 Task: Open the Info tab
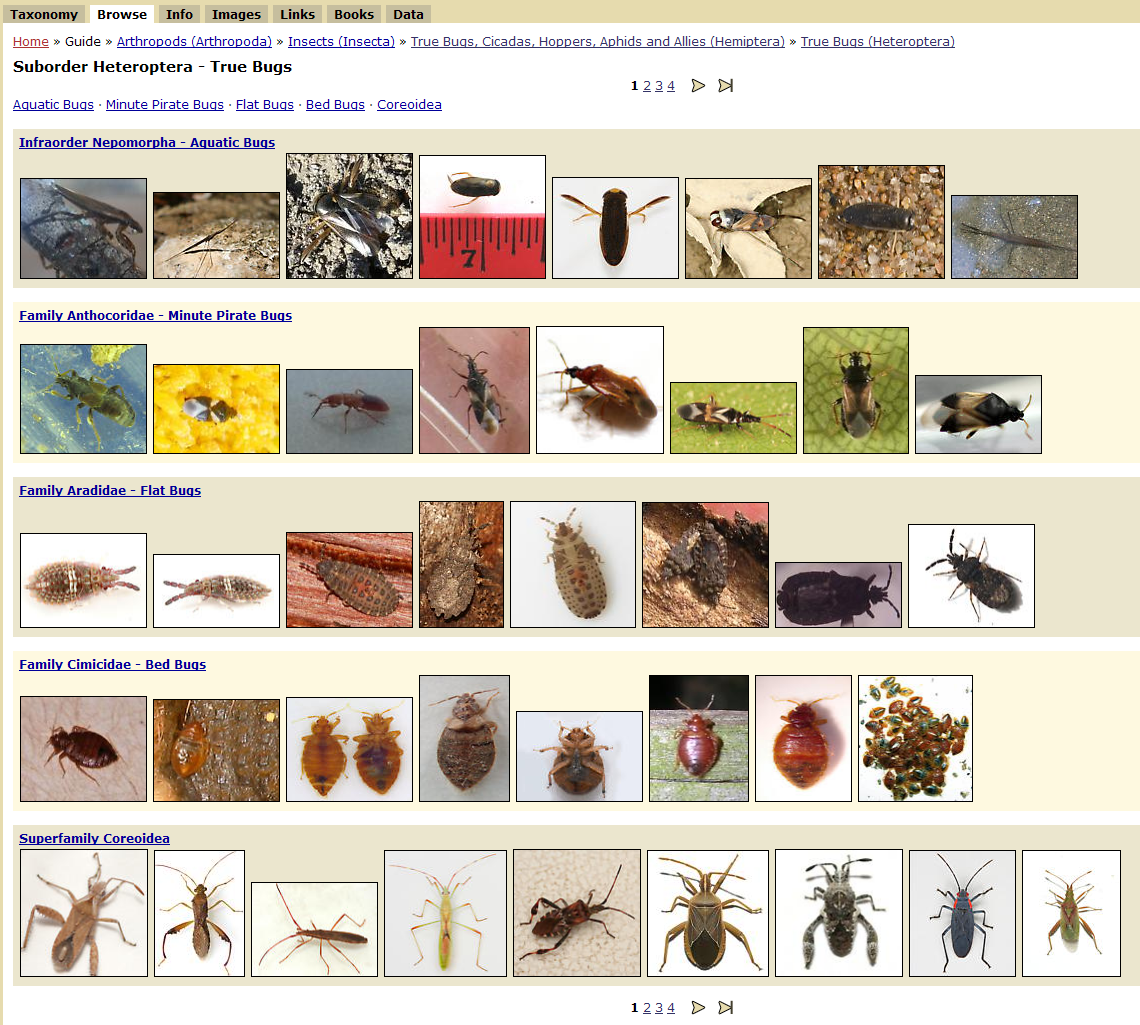click(179, 14)
